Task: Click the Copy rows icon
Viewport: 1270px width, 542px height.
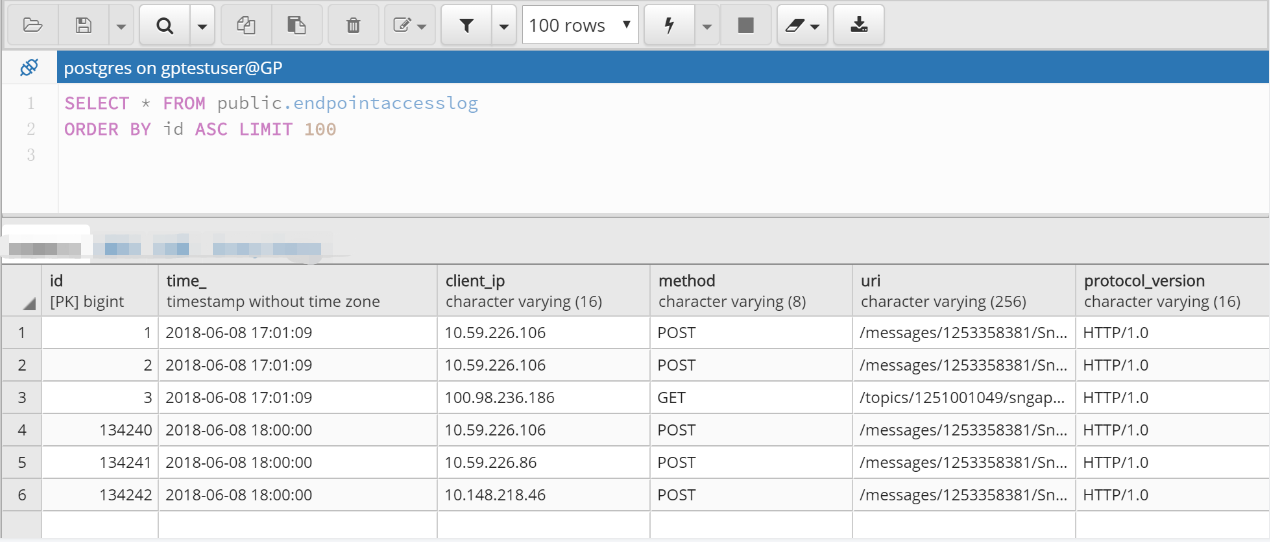Action: [x=246, y=25]
